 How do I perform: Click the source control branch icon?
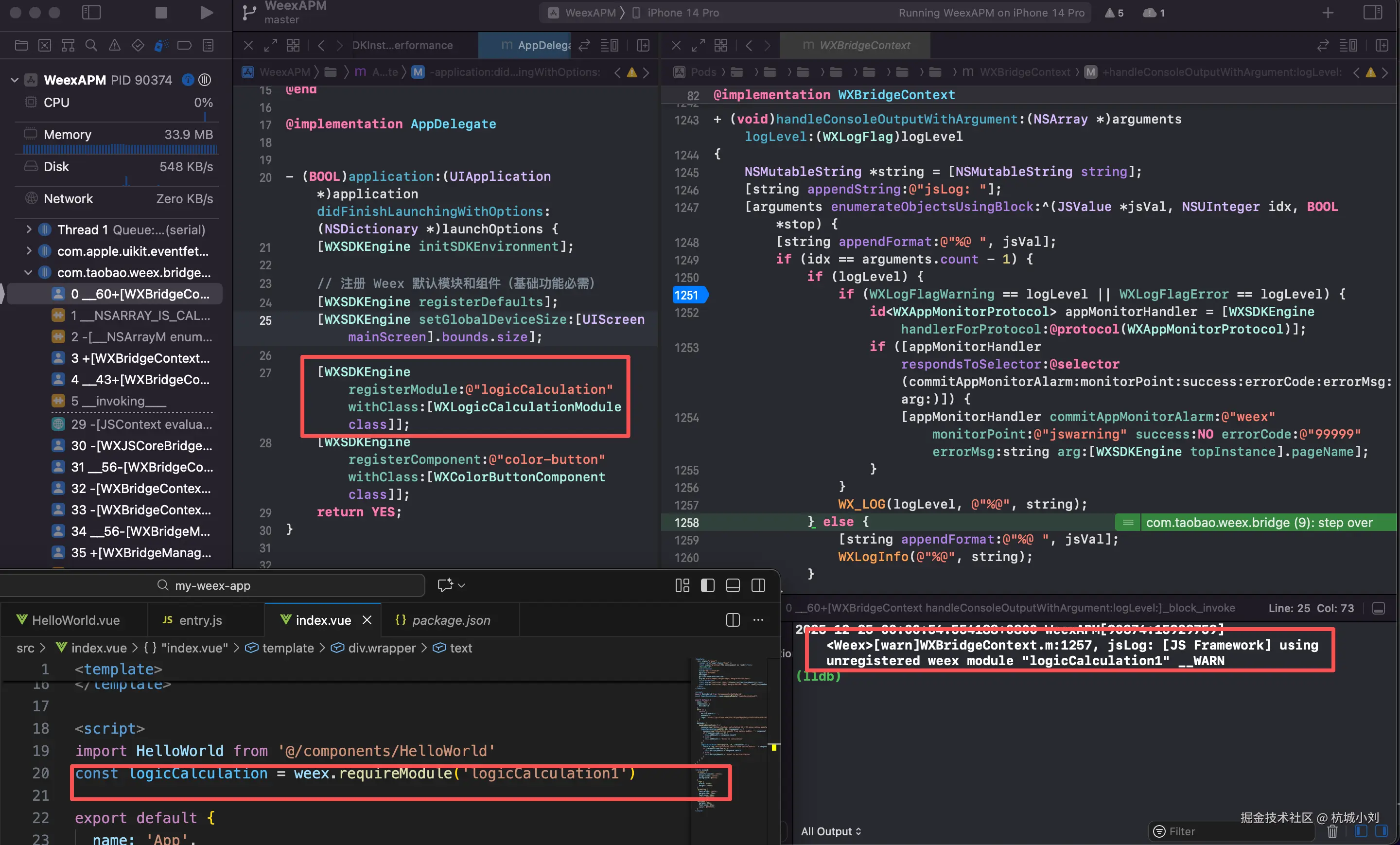pos(249,13)
